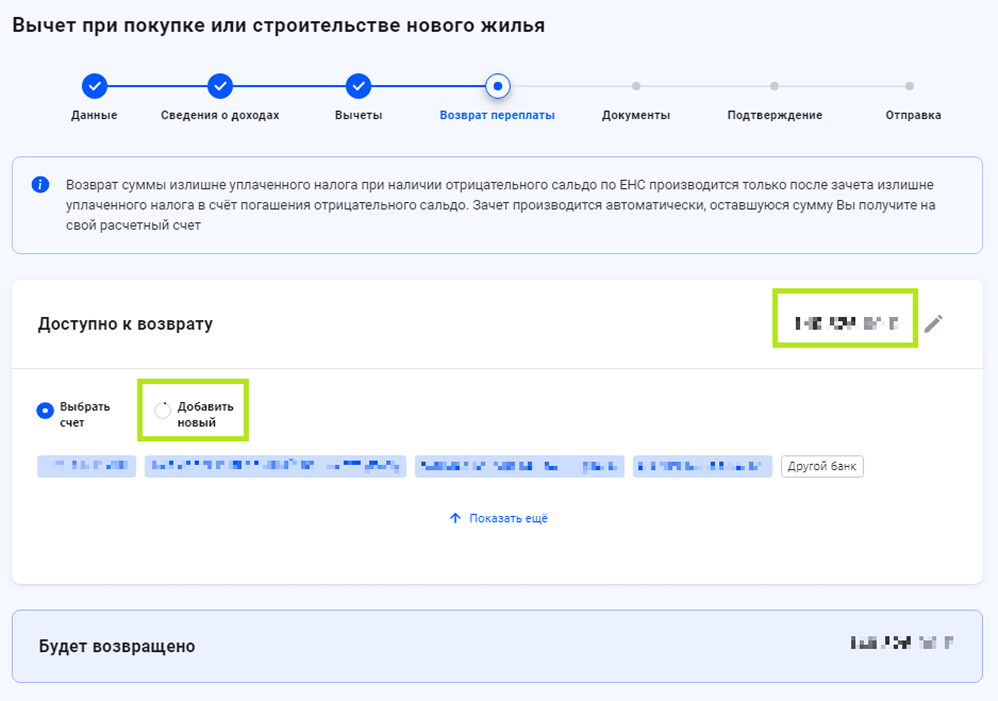Pick the fourth bank chip before Другой банк
This screenshot has width=998, height=701.
coord(702,466)
